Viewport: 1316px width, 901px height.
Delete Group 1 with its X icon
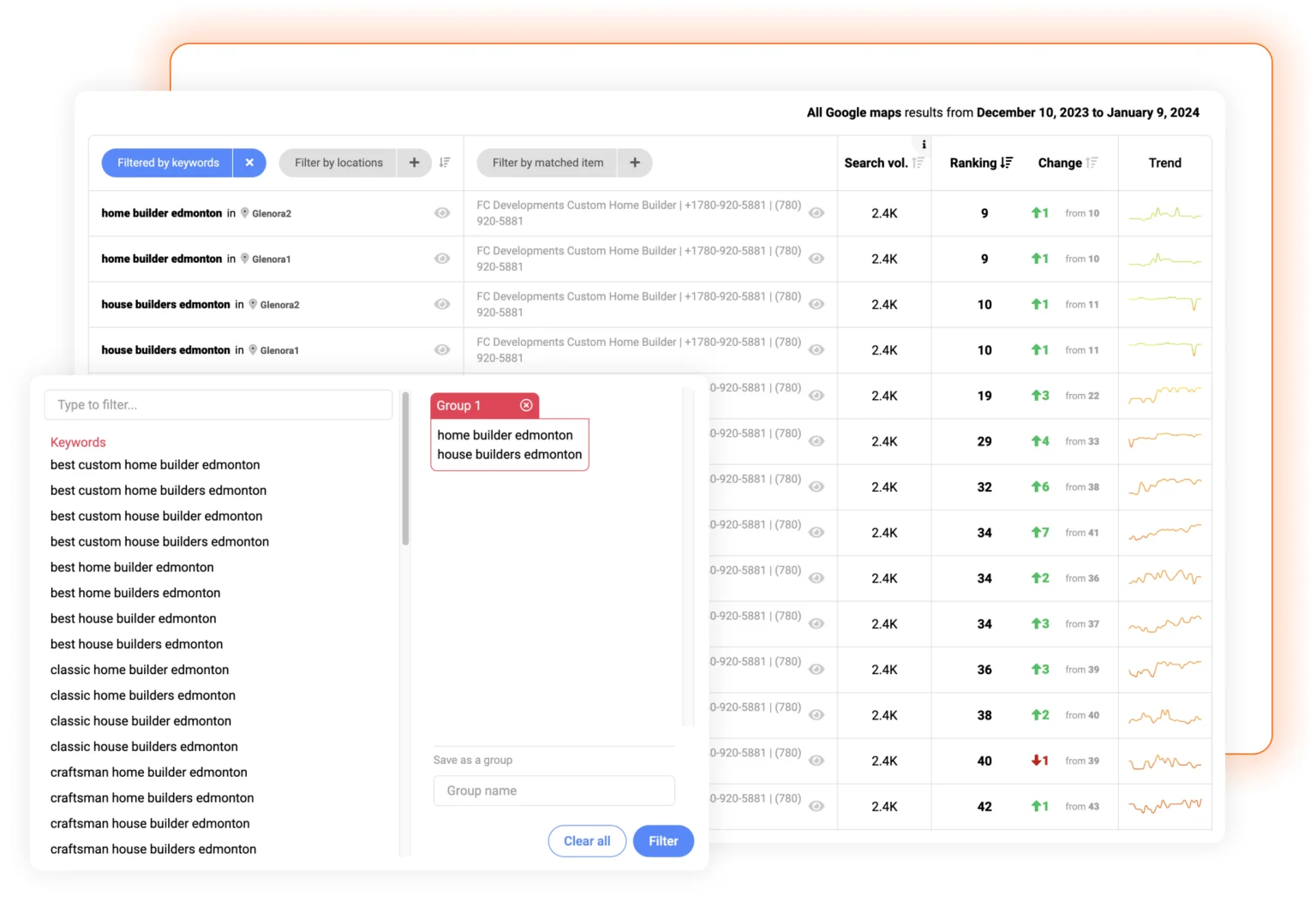click(x=526, y=405)
